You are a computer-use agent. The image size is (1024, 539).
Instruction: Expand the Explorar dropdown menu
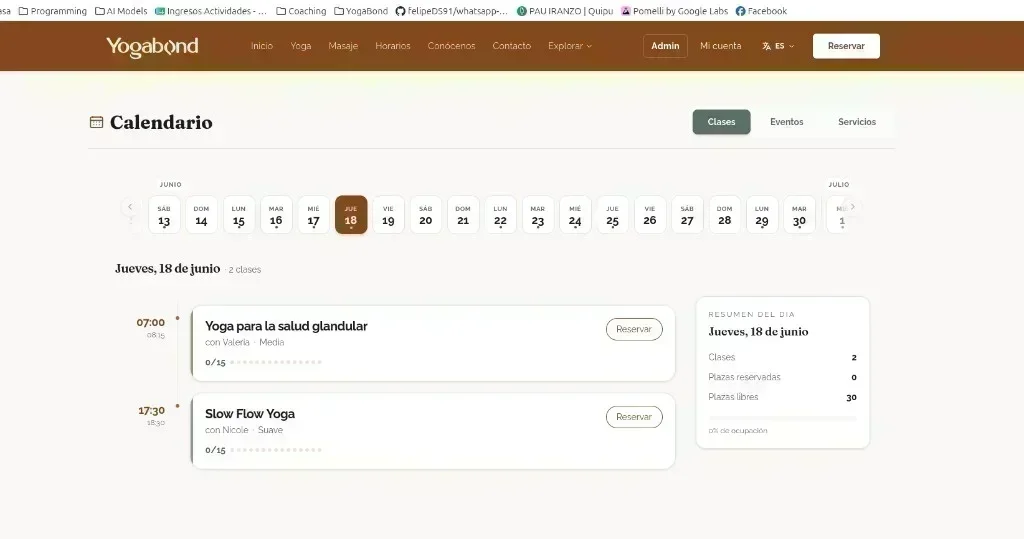tap(570, 46)
